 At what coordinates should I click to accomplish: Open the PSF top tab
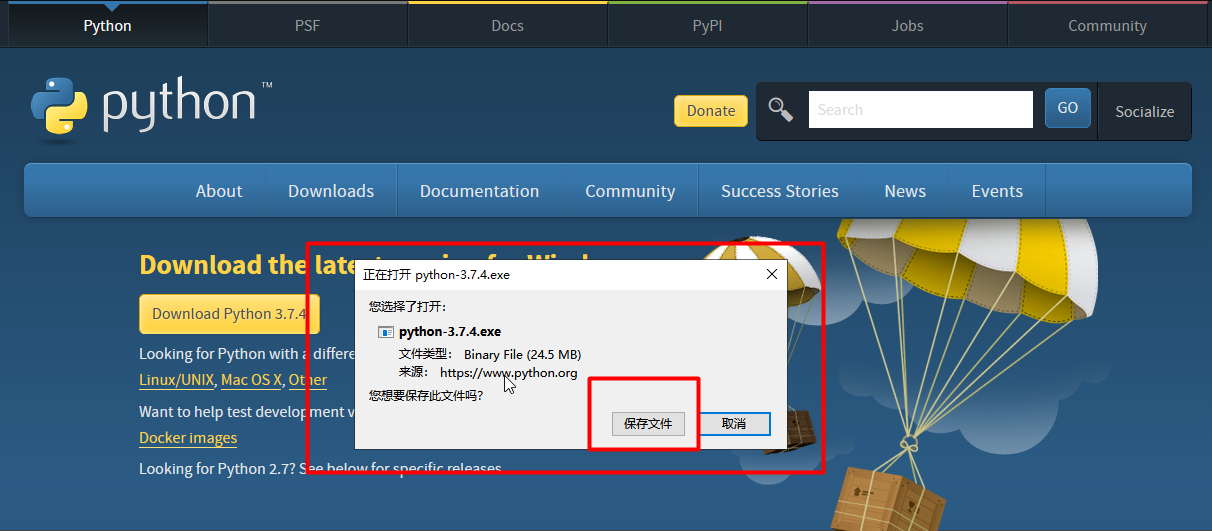tap(308, 25)
